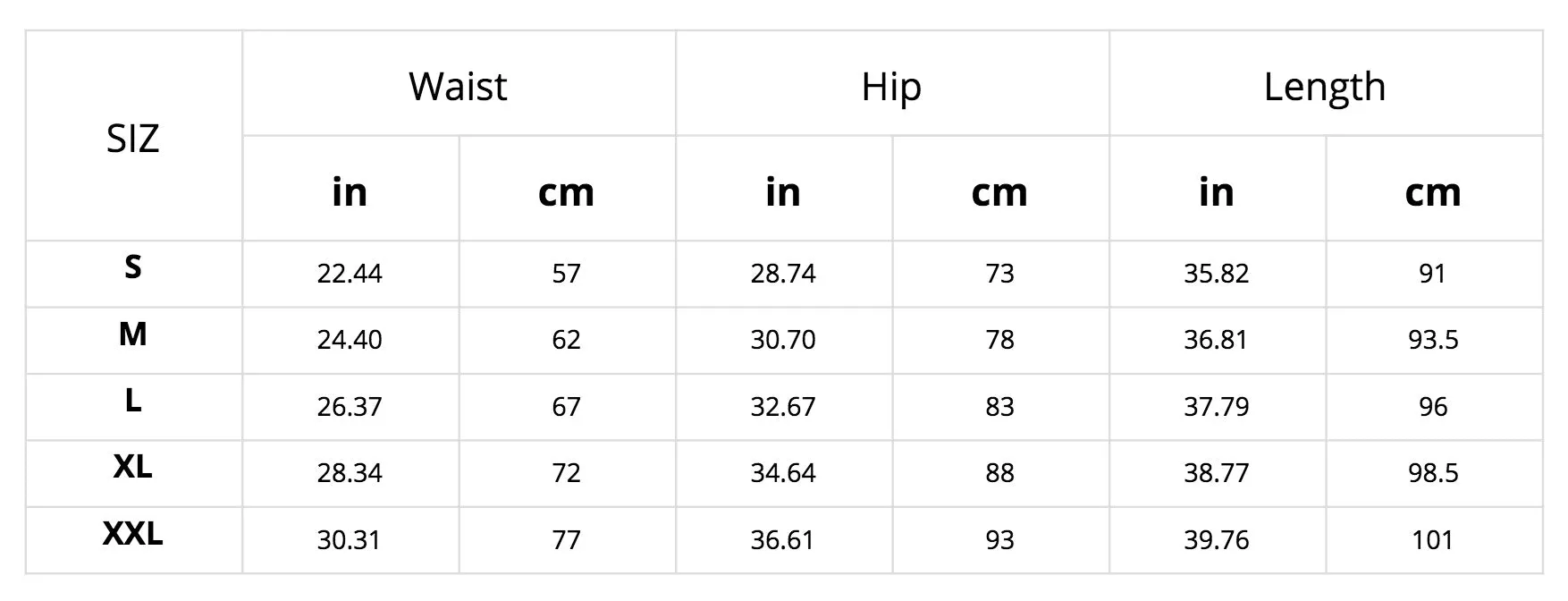
Task: Click the 32.67 hip inches value
Action: click(x=783, y=407)
